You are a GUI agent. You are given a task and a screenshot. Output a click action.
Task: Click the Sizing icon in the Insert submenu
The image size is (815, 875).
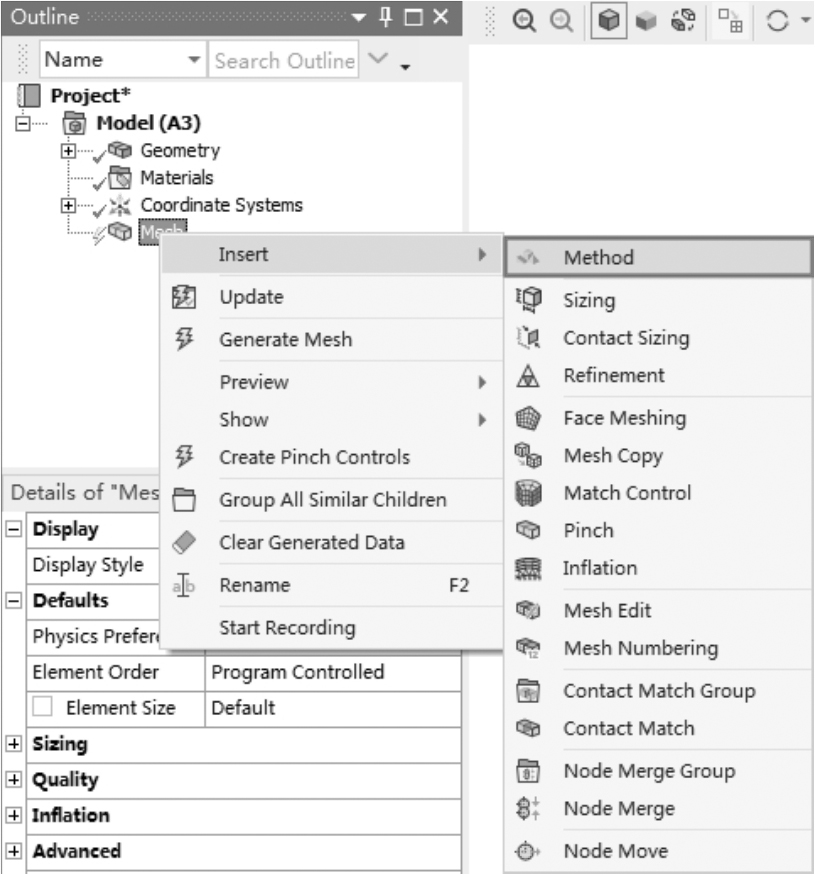coord(526,300)
